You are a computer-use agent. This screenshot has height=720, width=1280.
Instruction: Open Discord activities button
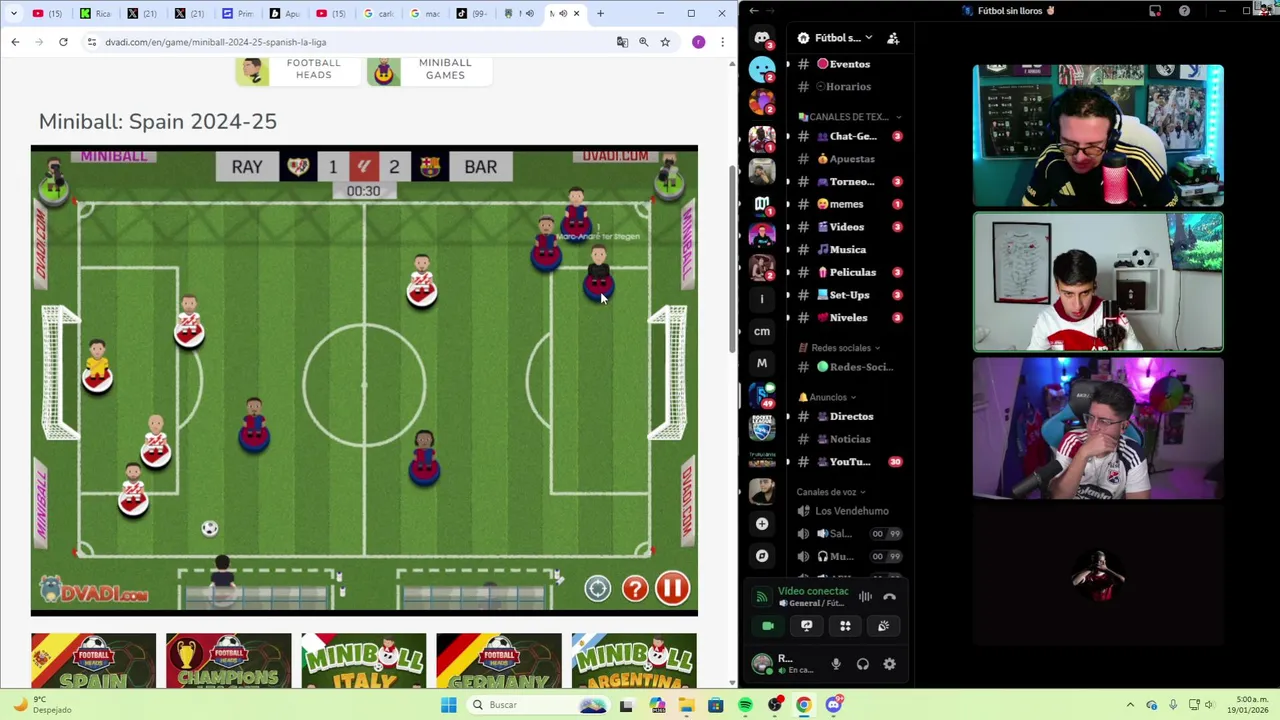[845, 626]
